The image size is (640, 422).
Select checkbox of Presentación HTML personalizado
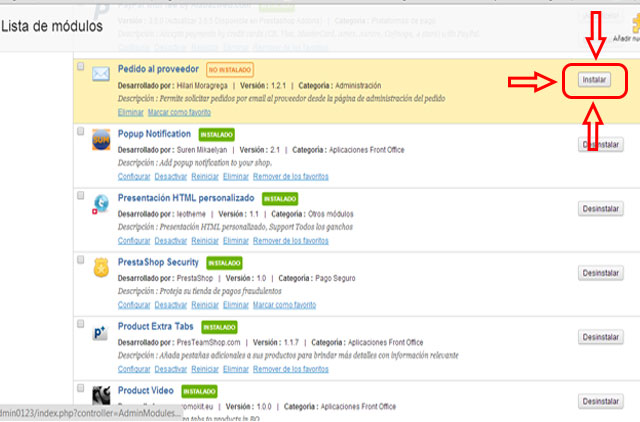81,195
